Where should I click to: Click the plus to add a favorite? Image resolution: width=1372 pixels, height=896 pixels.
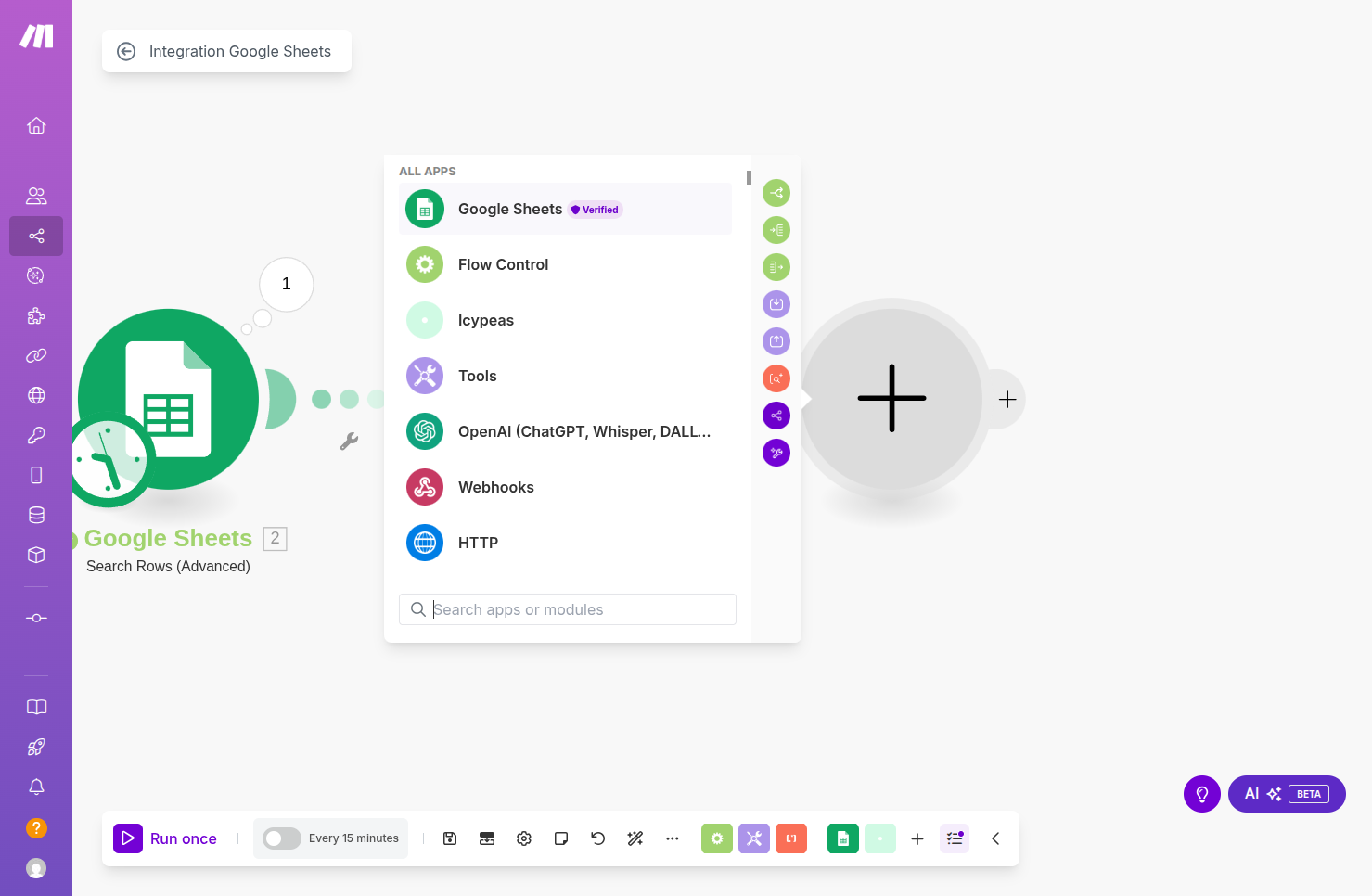(x=917, y=838)
